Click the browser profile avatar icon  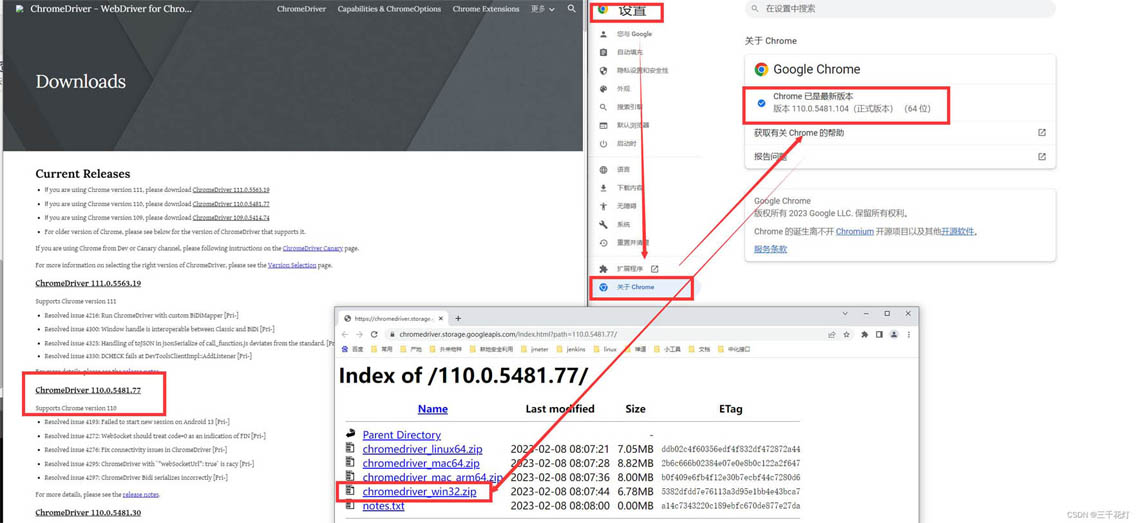click(x=894, y=335)
